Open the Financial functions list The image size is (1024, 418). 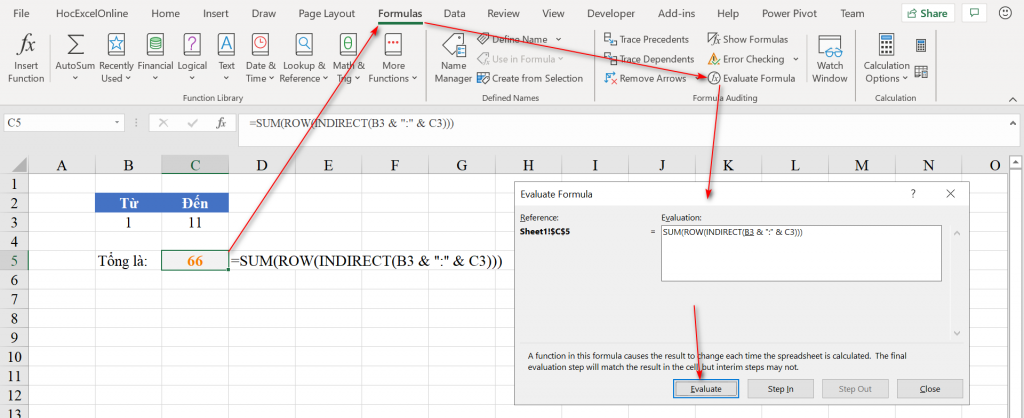click(x=155, y=59)
